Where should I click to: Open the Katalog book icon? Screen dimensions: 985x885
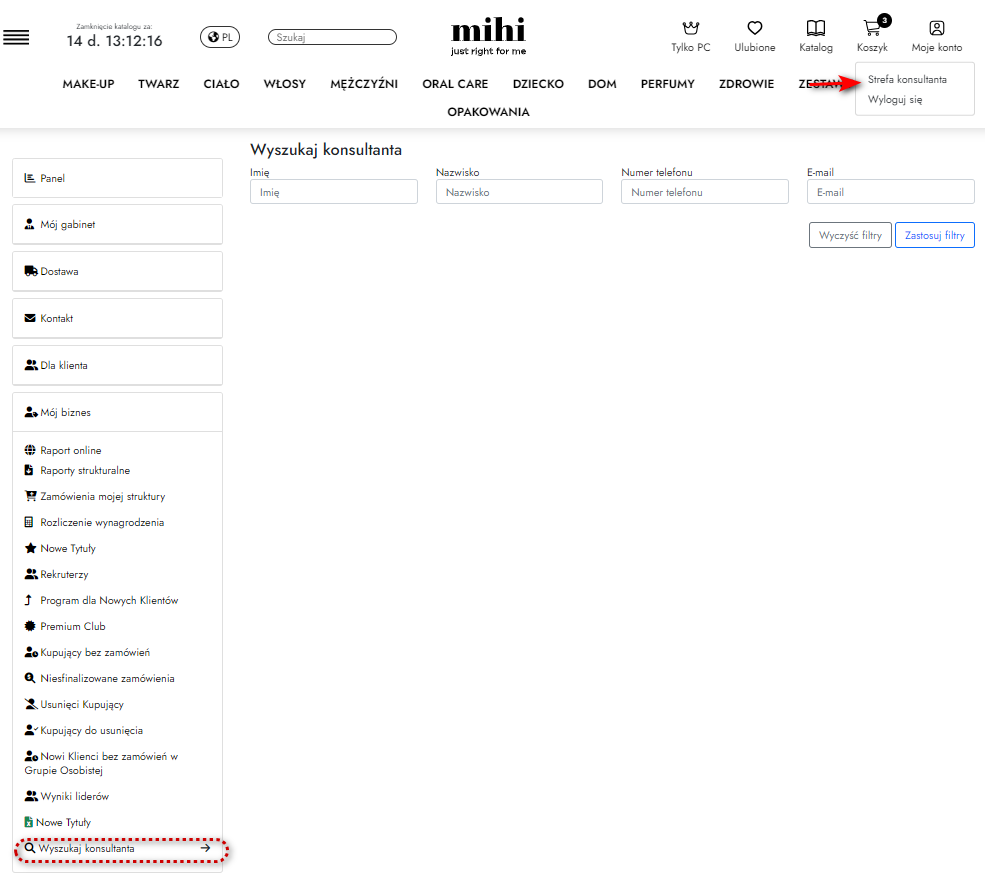click(816, 29)
